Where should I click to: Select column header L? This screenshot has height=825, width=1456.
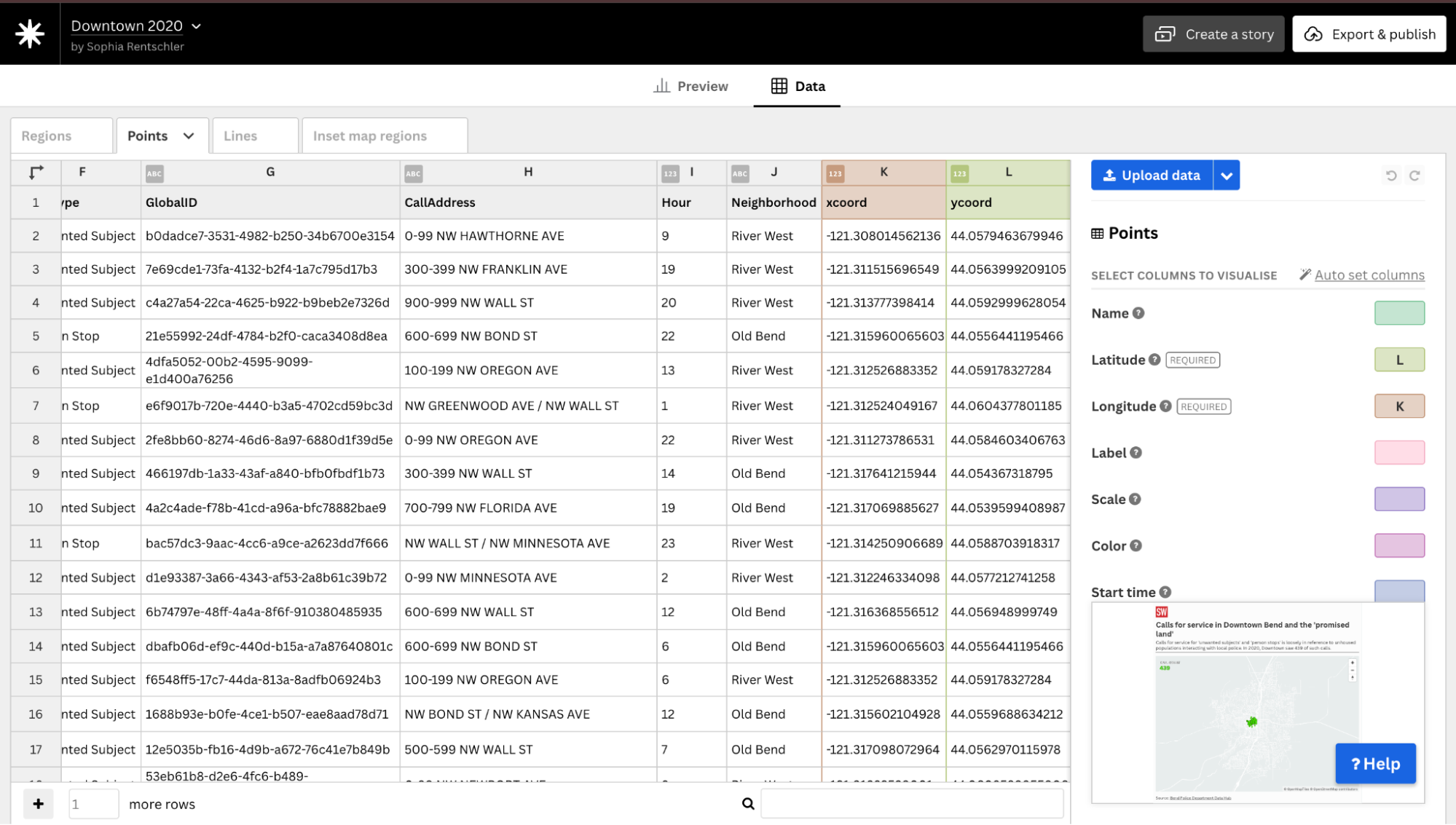(x=1008, y=173)
